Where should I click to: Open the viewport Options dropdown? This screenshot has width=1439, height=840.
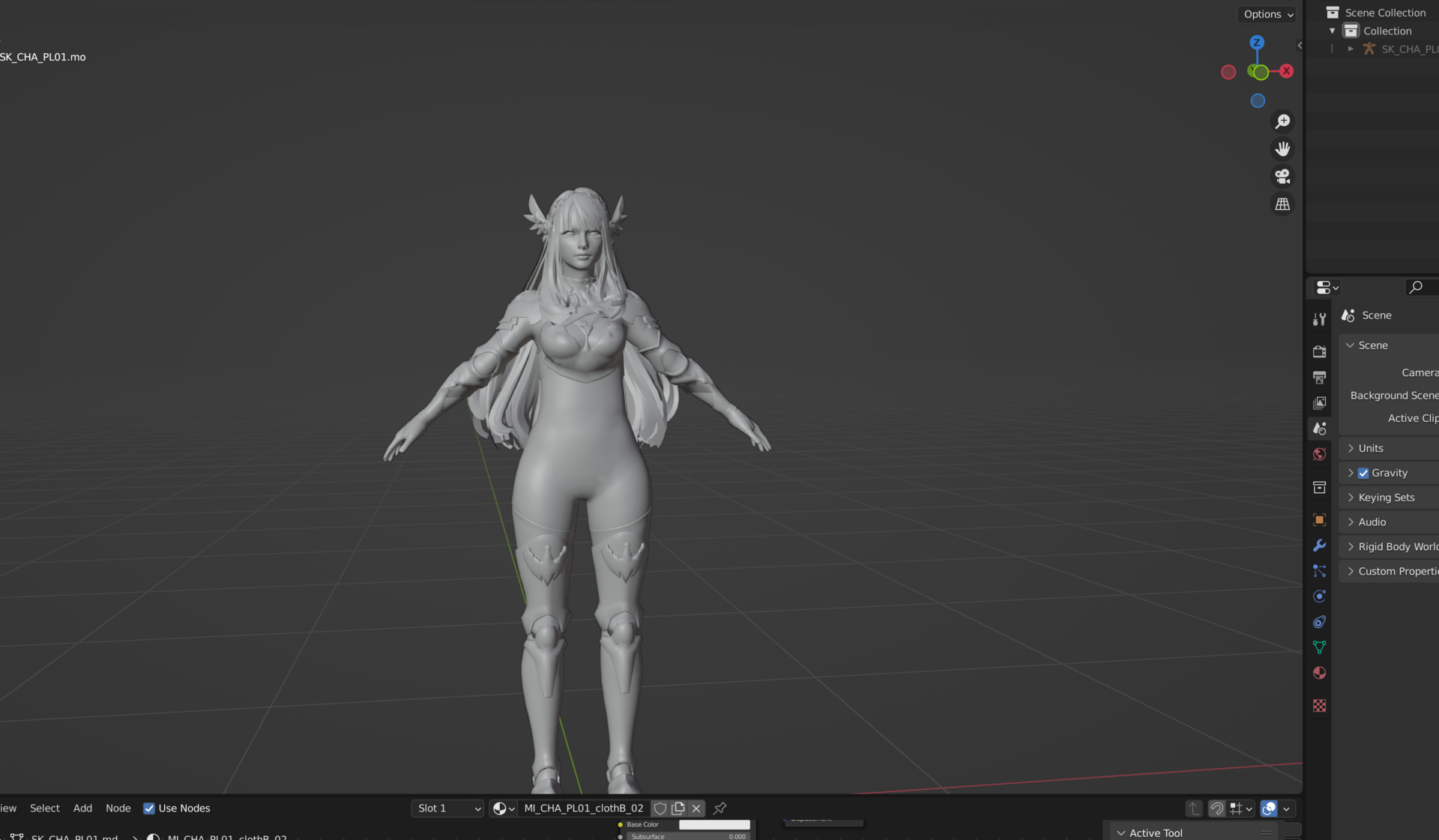1268,14
